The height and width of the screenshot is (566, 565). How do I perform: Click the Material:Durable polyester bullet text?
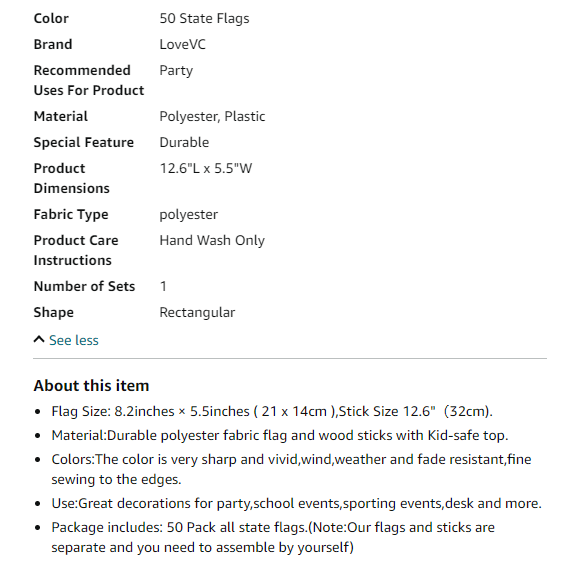[280, 436]
